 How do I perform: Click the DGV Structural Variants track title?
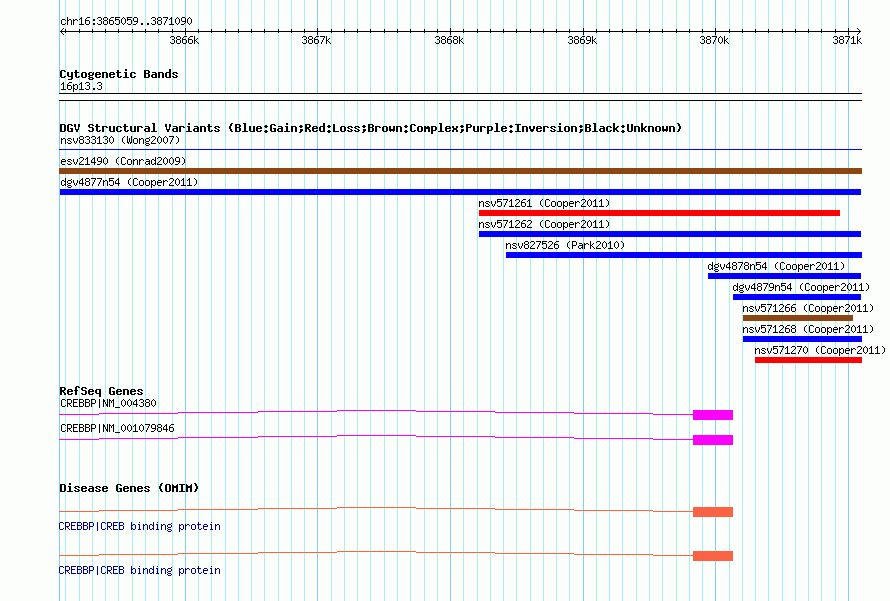click(370, 128)
